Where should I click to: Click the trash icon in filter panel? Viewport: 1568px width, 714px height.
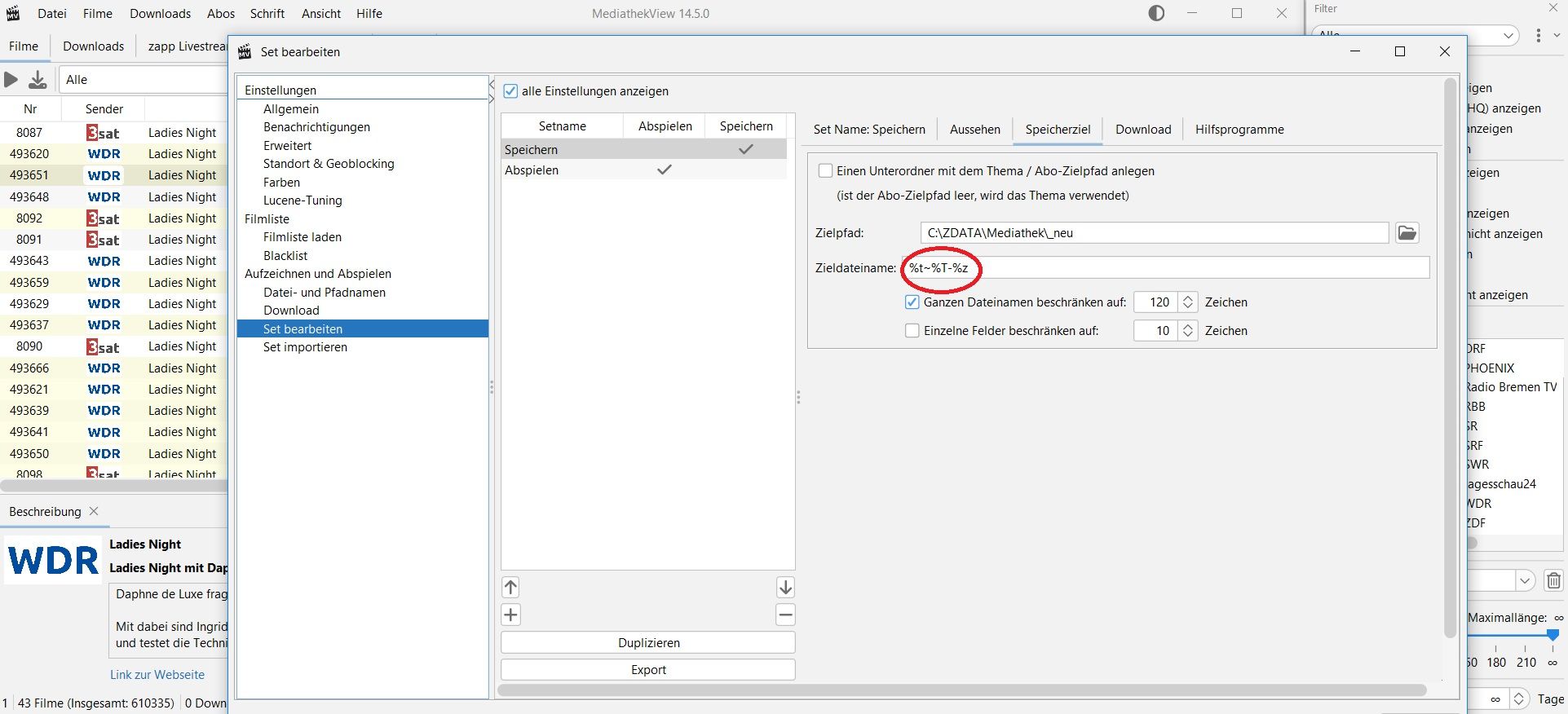(x=1553, y=580)
